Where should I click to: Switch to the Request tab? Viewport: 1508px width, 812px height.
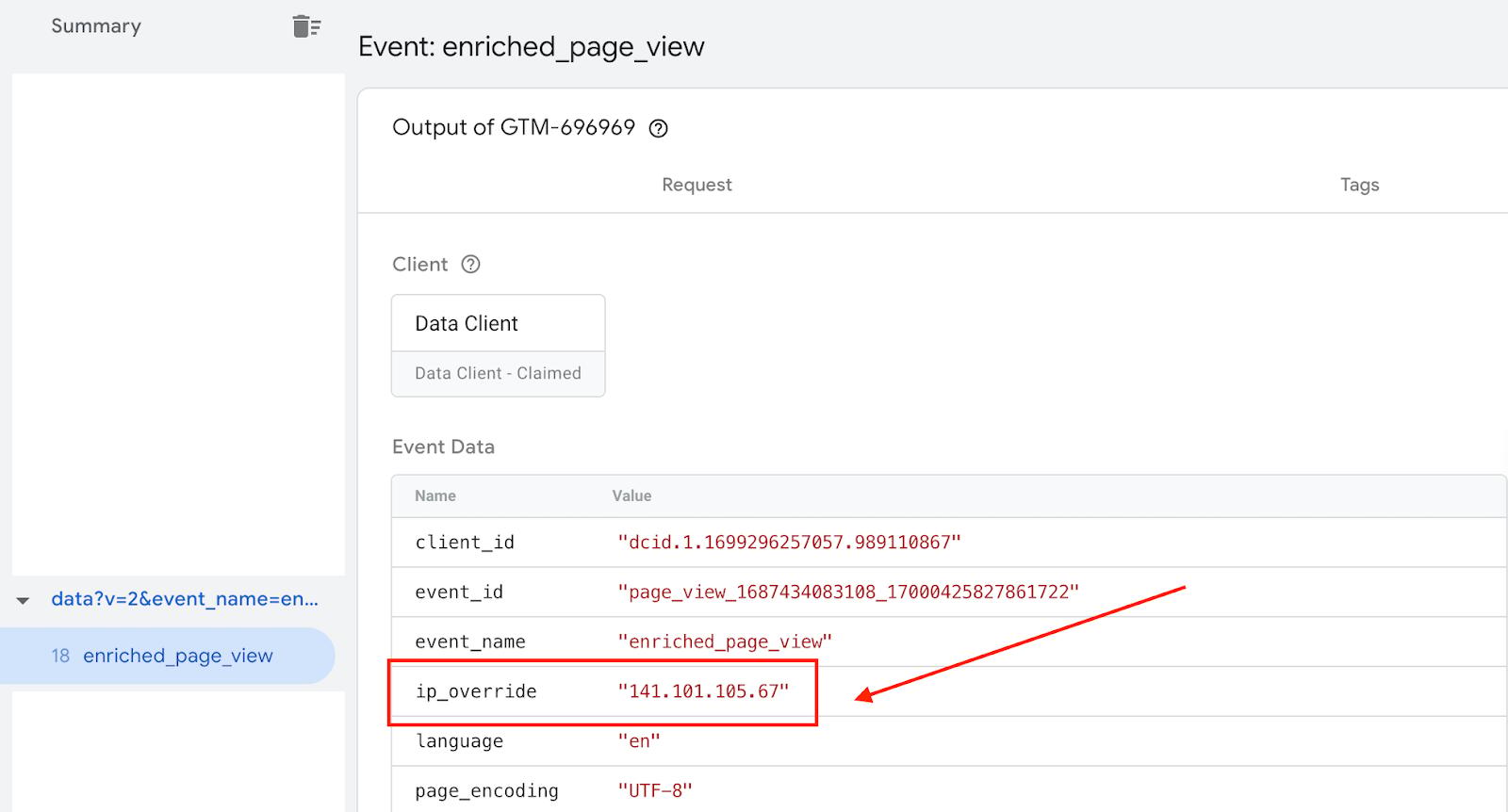pyautogui.click(x=697, y=185)
